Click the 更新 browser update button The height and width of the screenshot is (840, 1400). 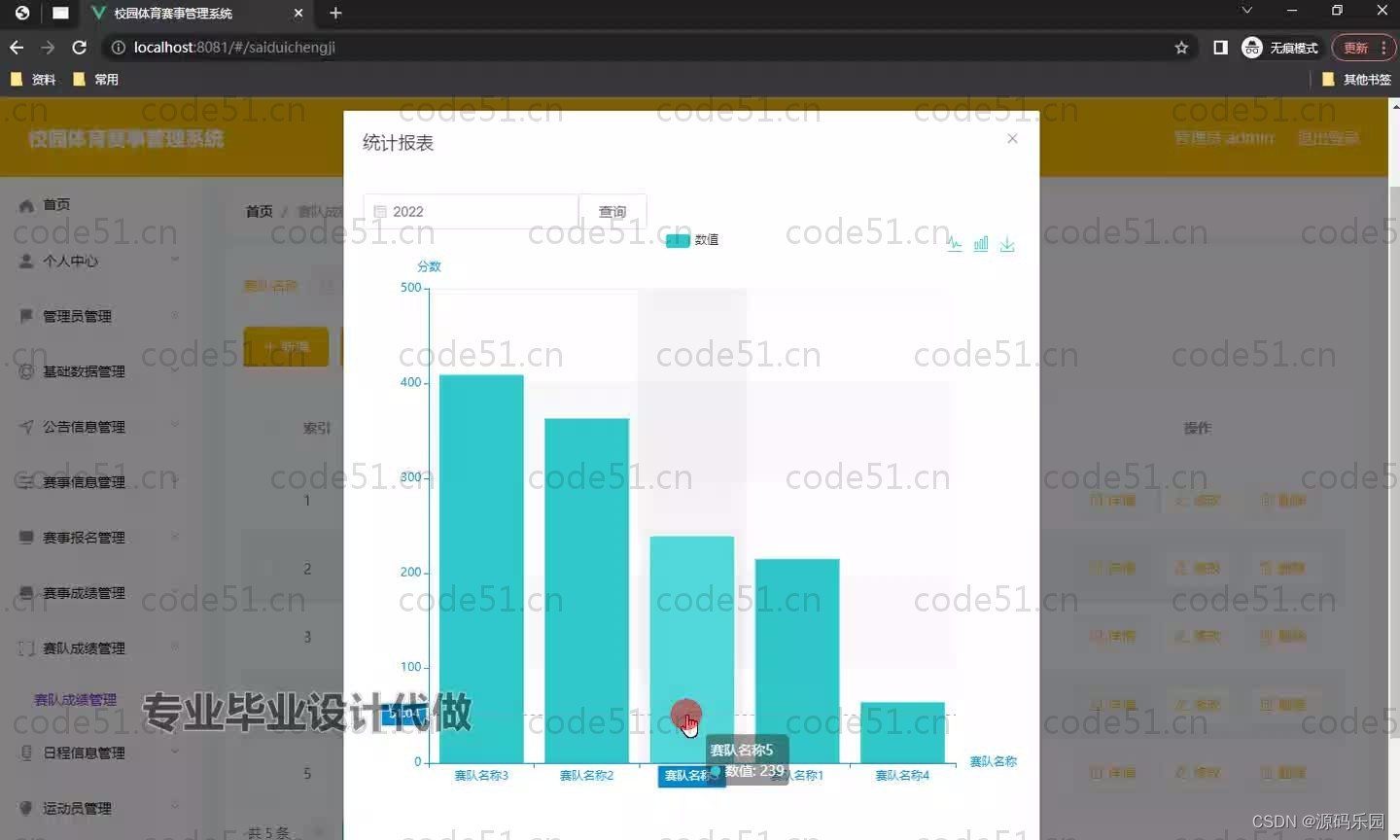click(1363, 47)
